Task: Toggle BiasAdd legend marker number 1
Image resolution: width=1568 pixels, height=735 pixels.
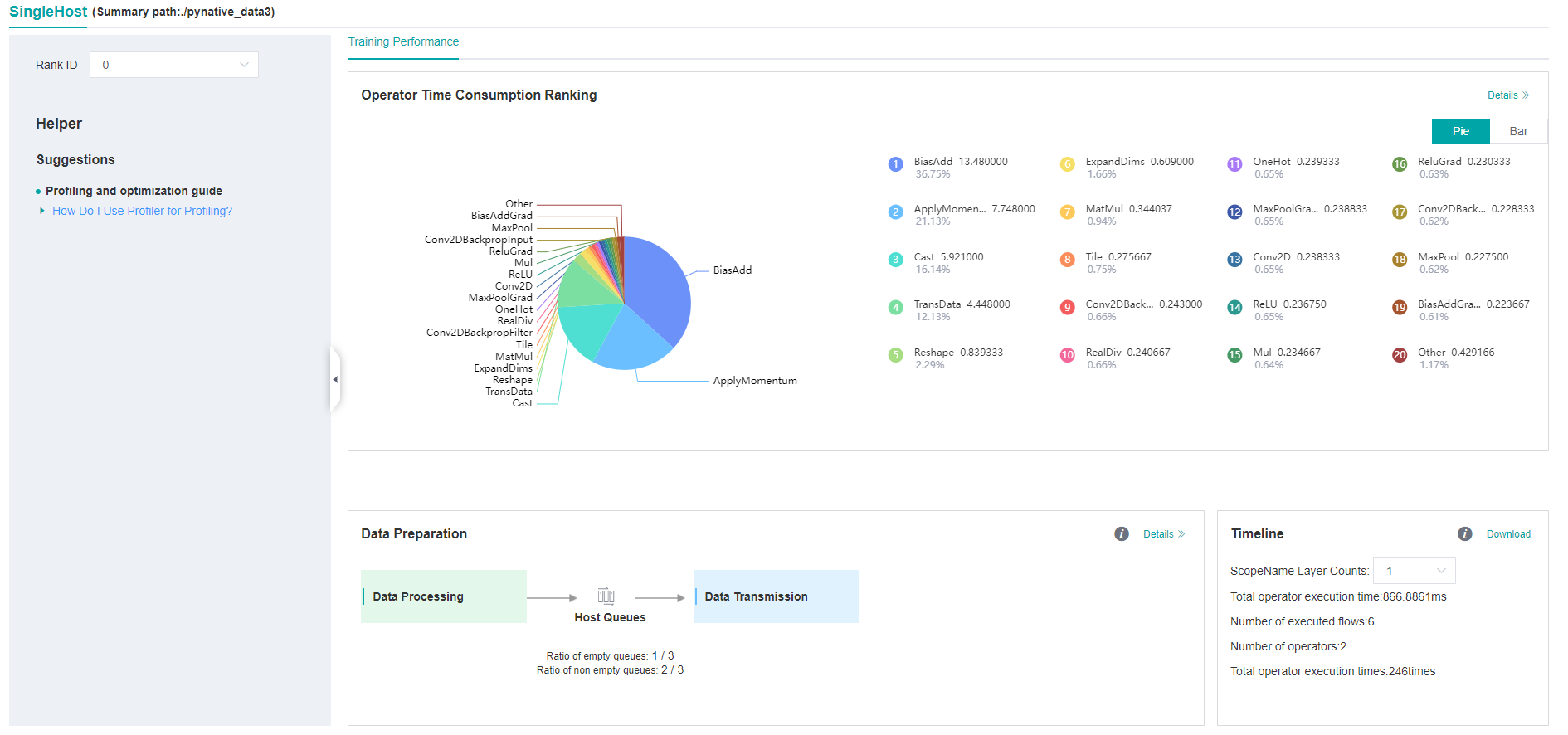Action: (x=895, y=164)
